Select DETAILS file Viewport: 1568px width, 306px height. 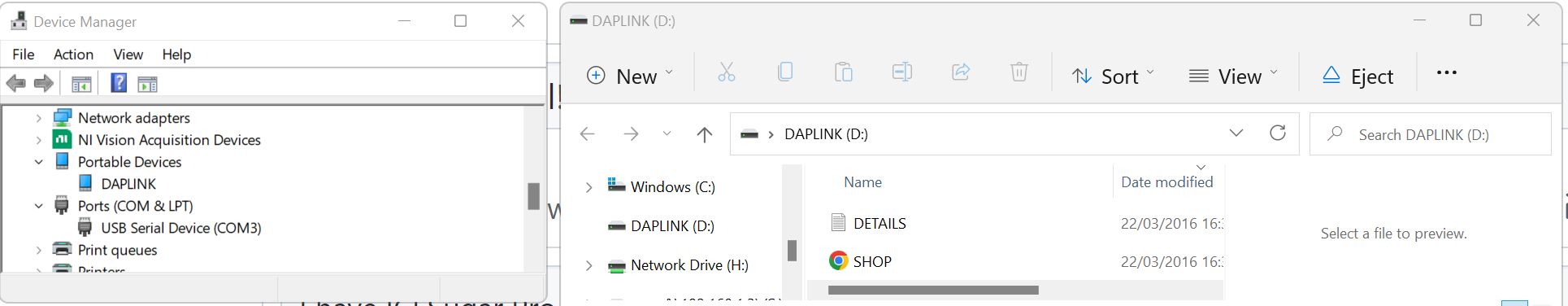click(x=880, y=223)
